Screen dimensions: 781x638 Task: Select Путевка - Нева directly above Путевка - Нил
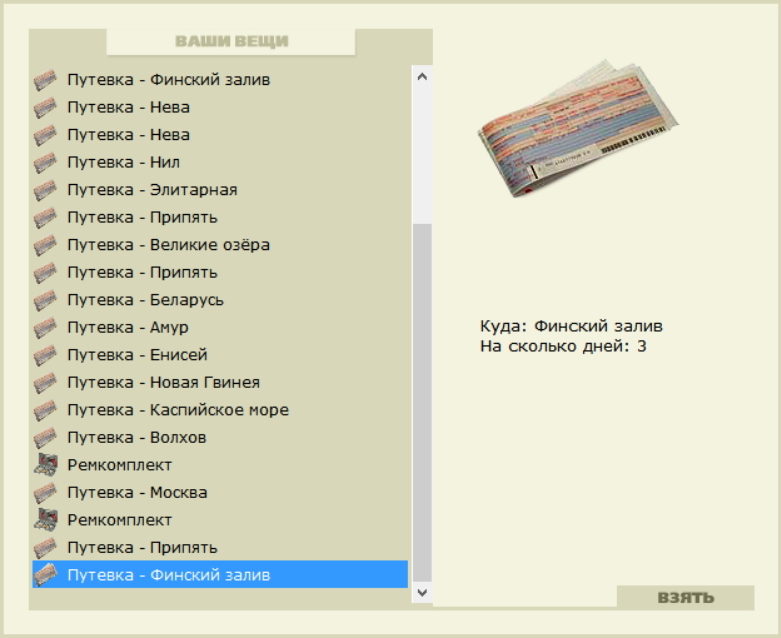(x=220, y=135)
